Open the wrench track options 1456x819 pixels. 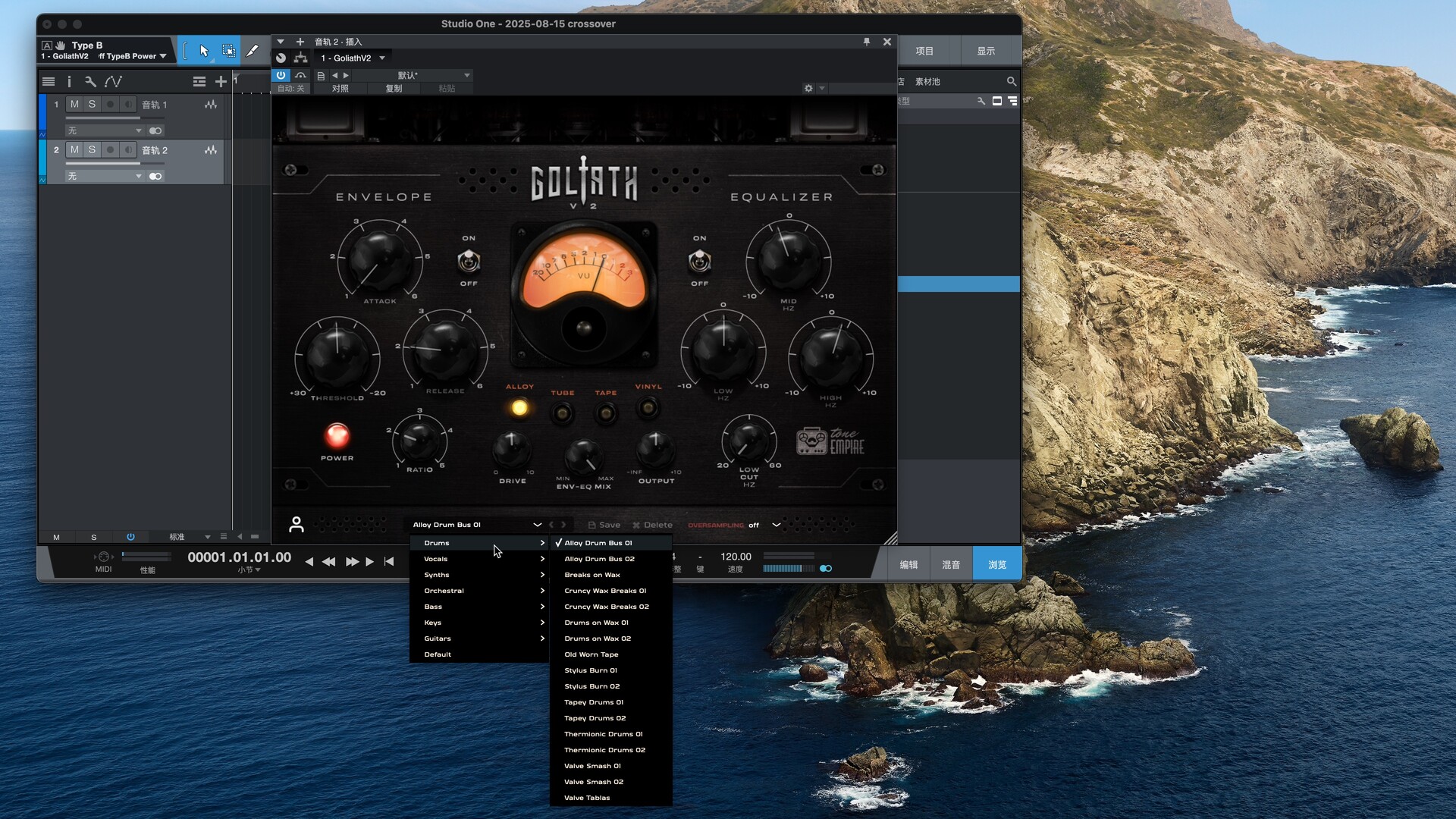90,81
